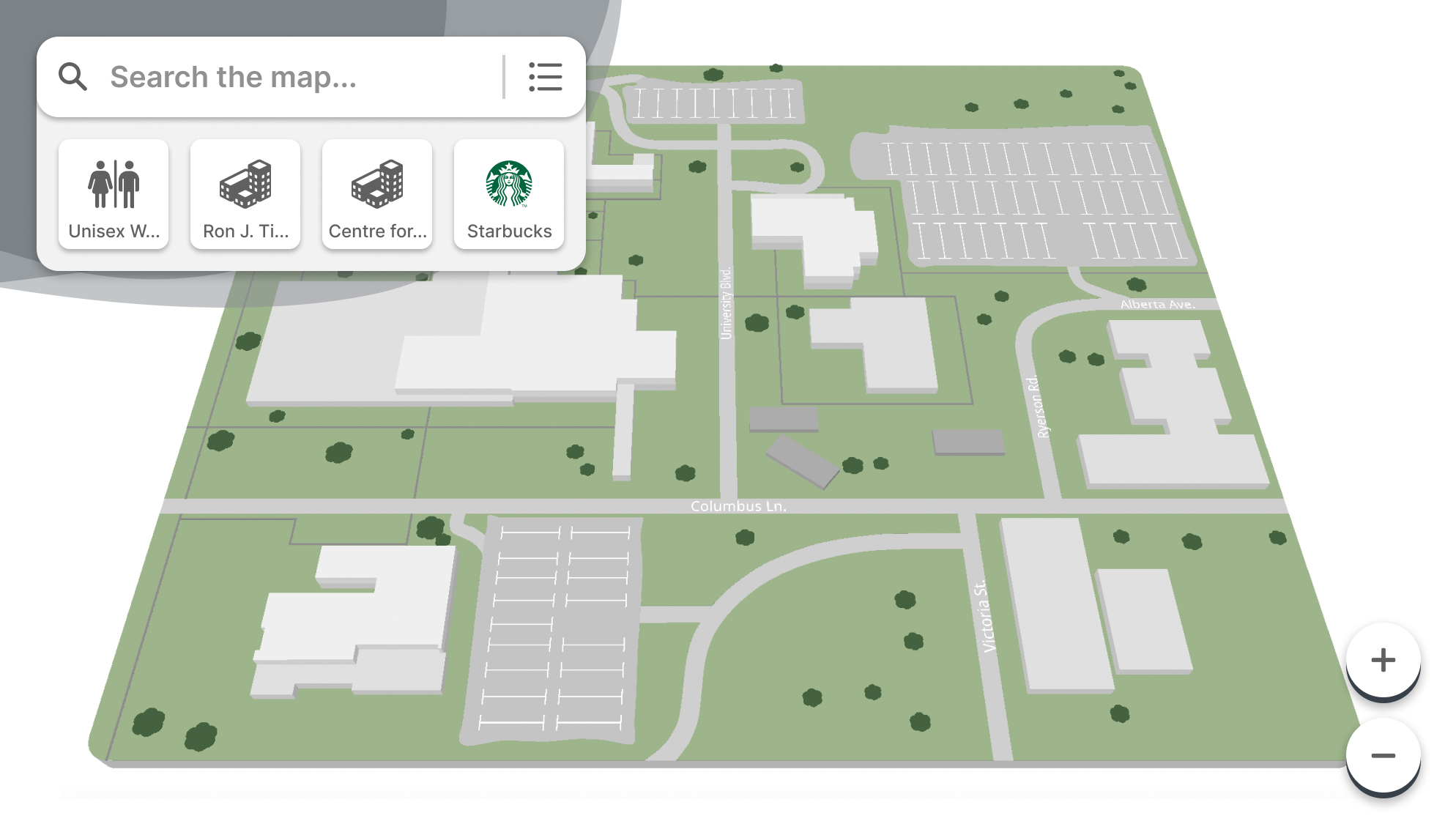Zoom out with the minus button

tap(1383, 756)
